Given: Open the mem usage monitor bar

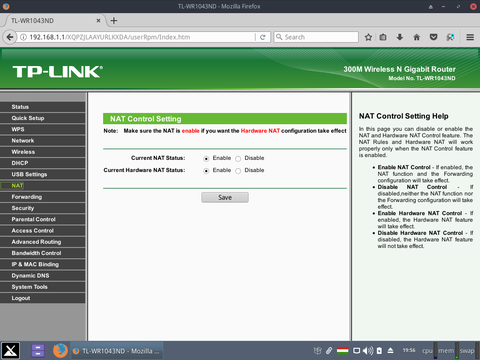Looking at the screenshot, I should point(457,351).
